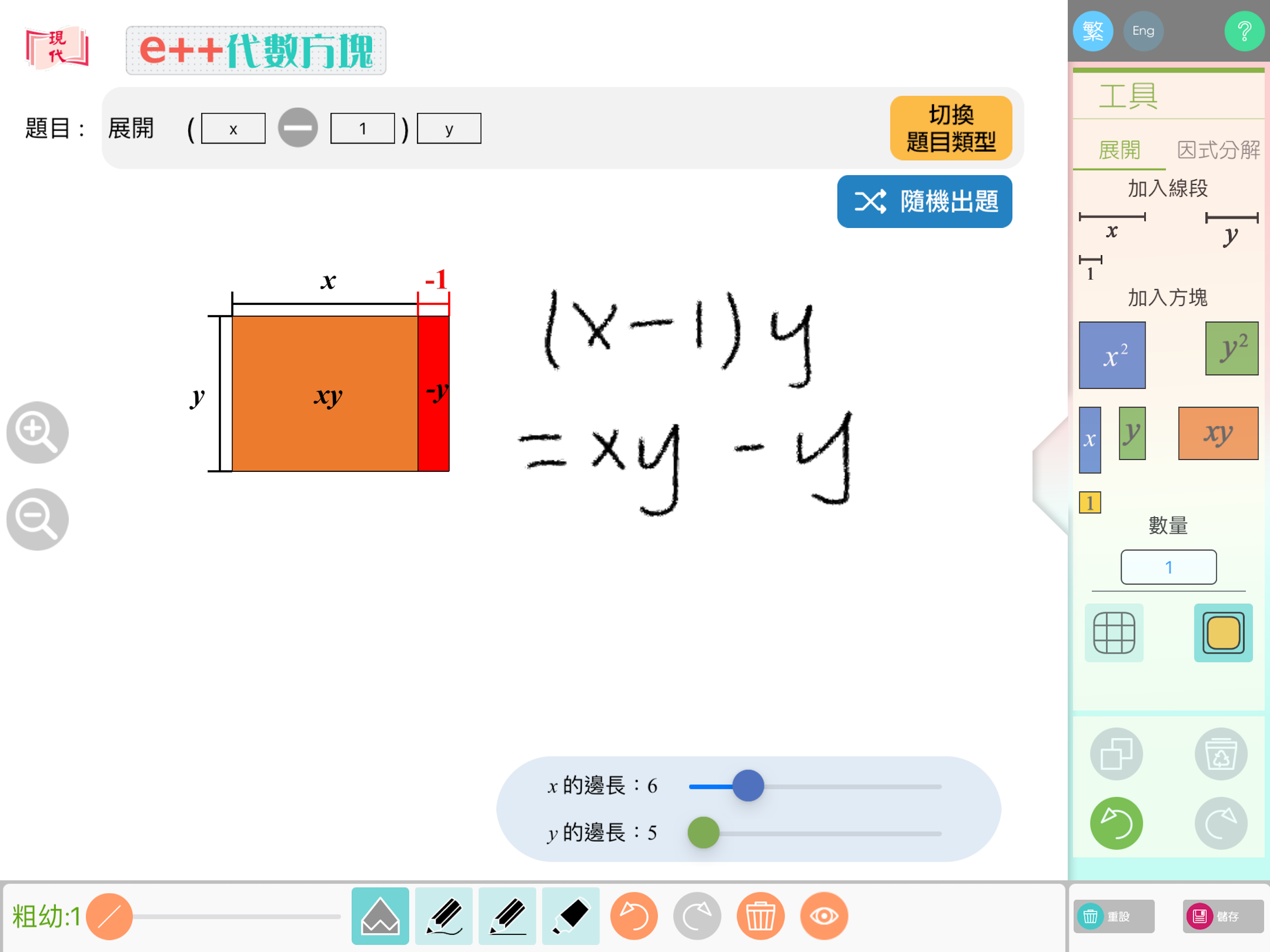Click the e++代數方塊 title logo
Viewport: 1270px width, 952px height.
[x=256, y=51]
